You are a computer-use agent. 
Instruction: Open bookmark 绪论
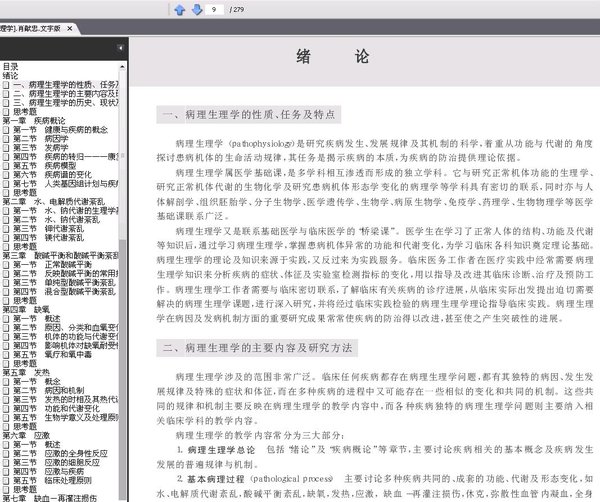[11, 76]
